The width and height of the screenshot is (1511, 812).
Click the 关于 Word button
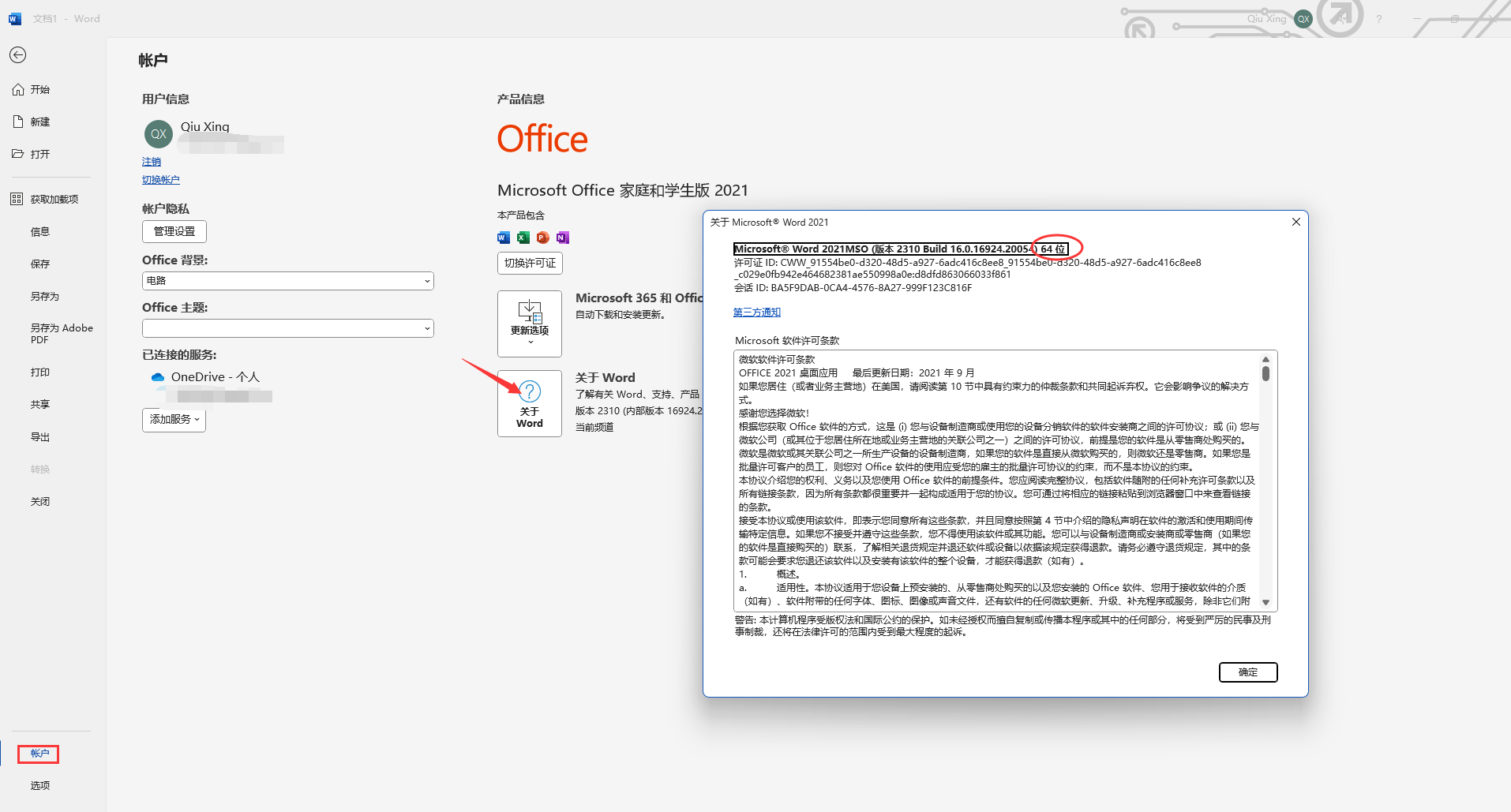pyautogui.click(x=530, y=403)
